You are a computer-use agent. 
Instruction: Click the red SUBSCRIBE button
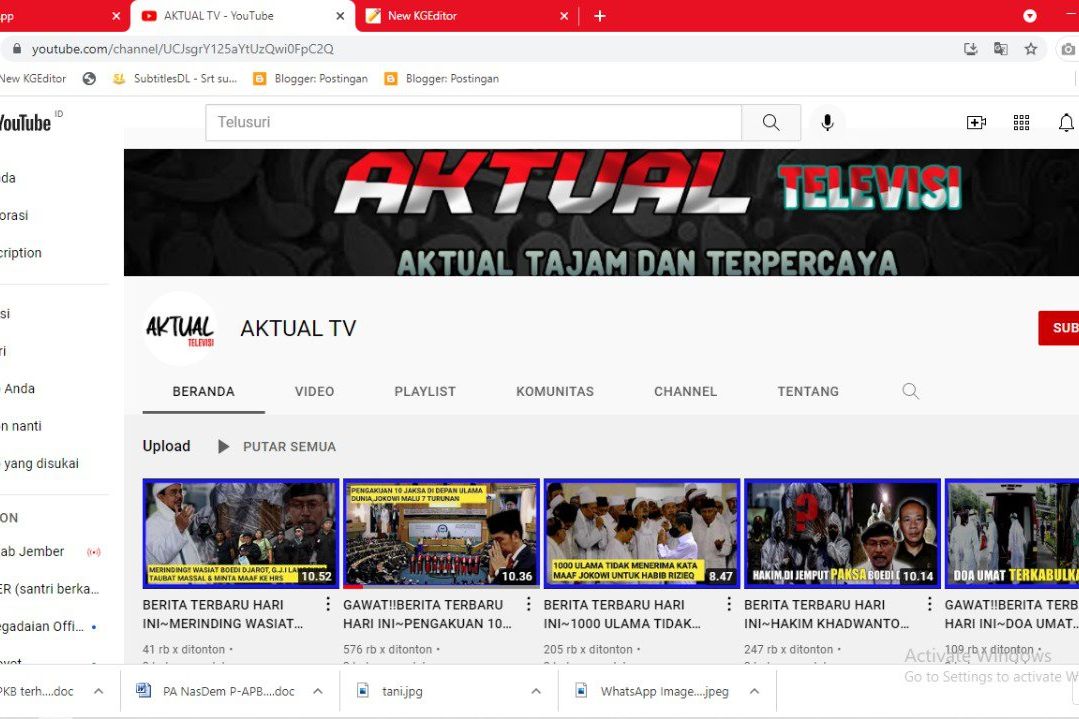click(x=1060, y=328)
